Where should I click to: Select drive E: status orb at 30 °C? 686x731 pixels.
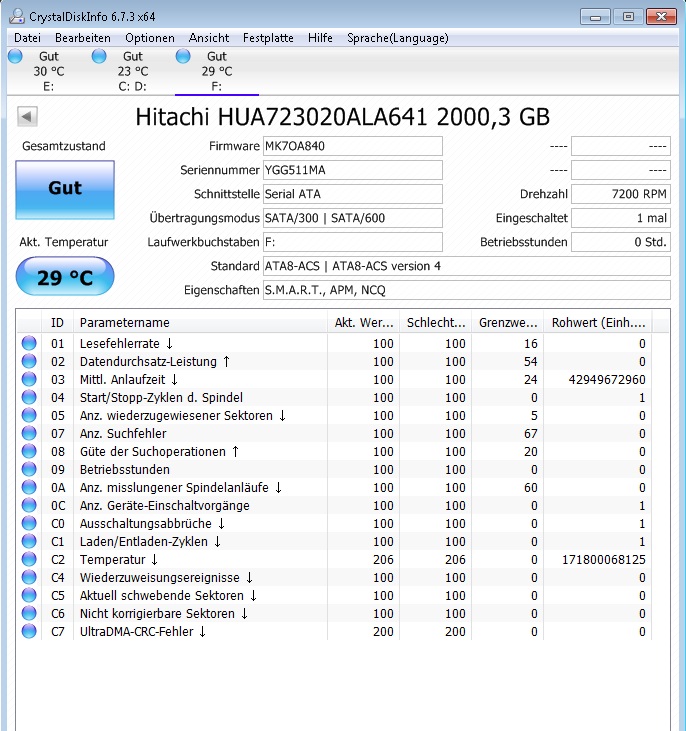(x=15, y=56)
